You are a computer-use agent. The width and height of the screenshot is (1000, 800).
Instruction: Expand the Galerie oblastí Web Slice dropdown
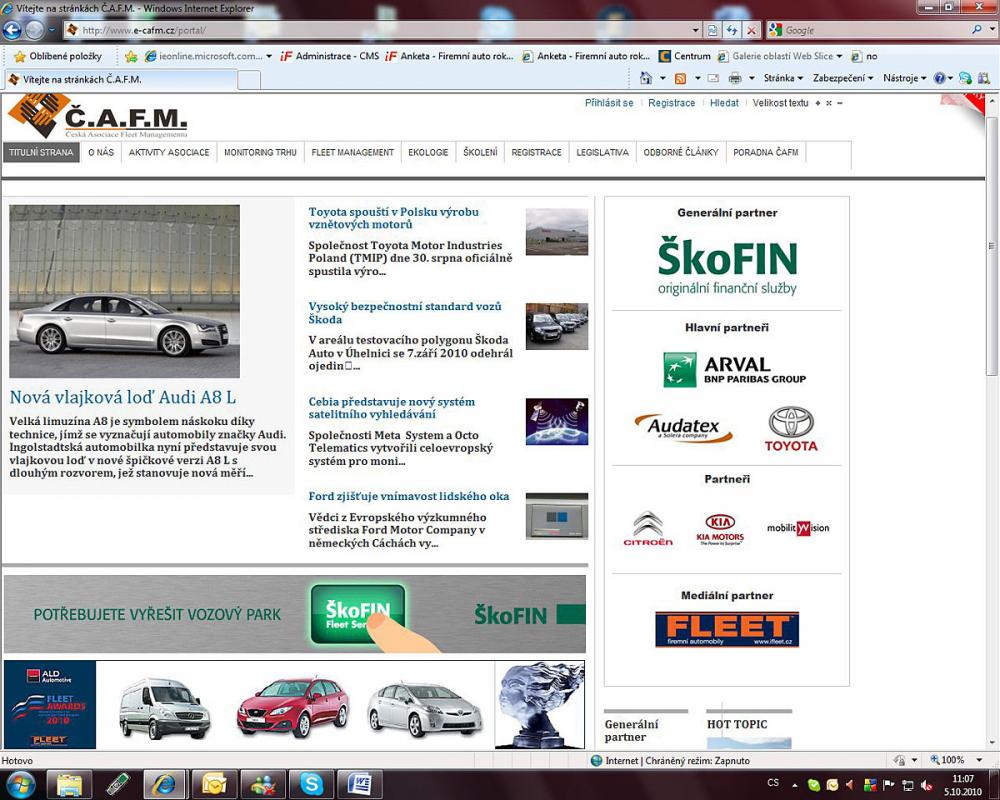839,56
